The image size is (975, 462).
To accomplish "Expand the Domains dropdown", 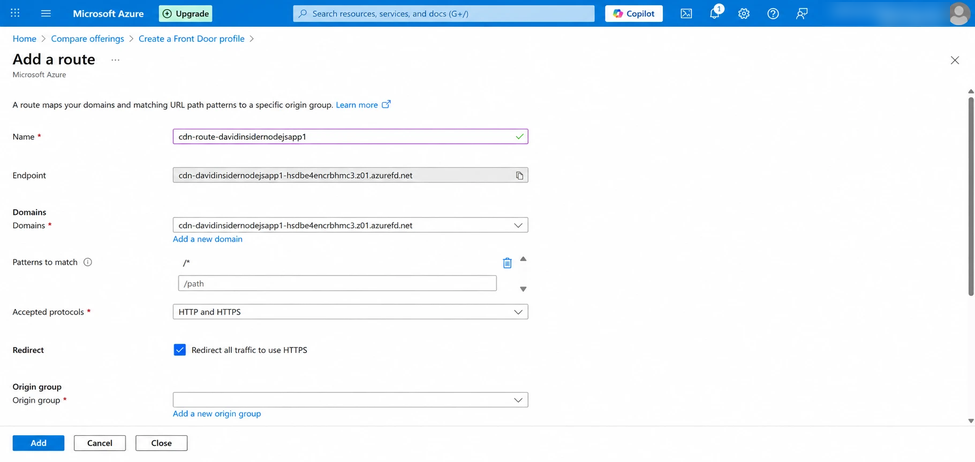I will (x=350, y=225).
